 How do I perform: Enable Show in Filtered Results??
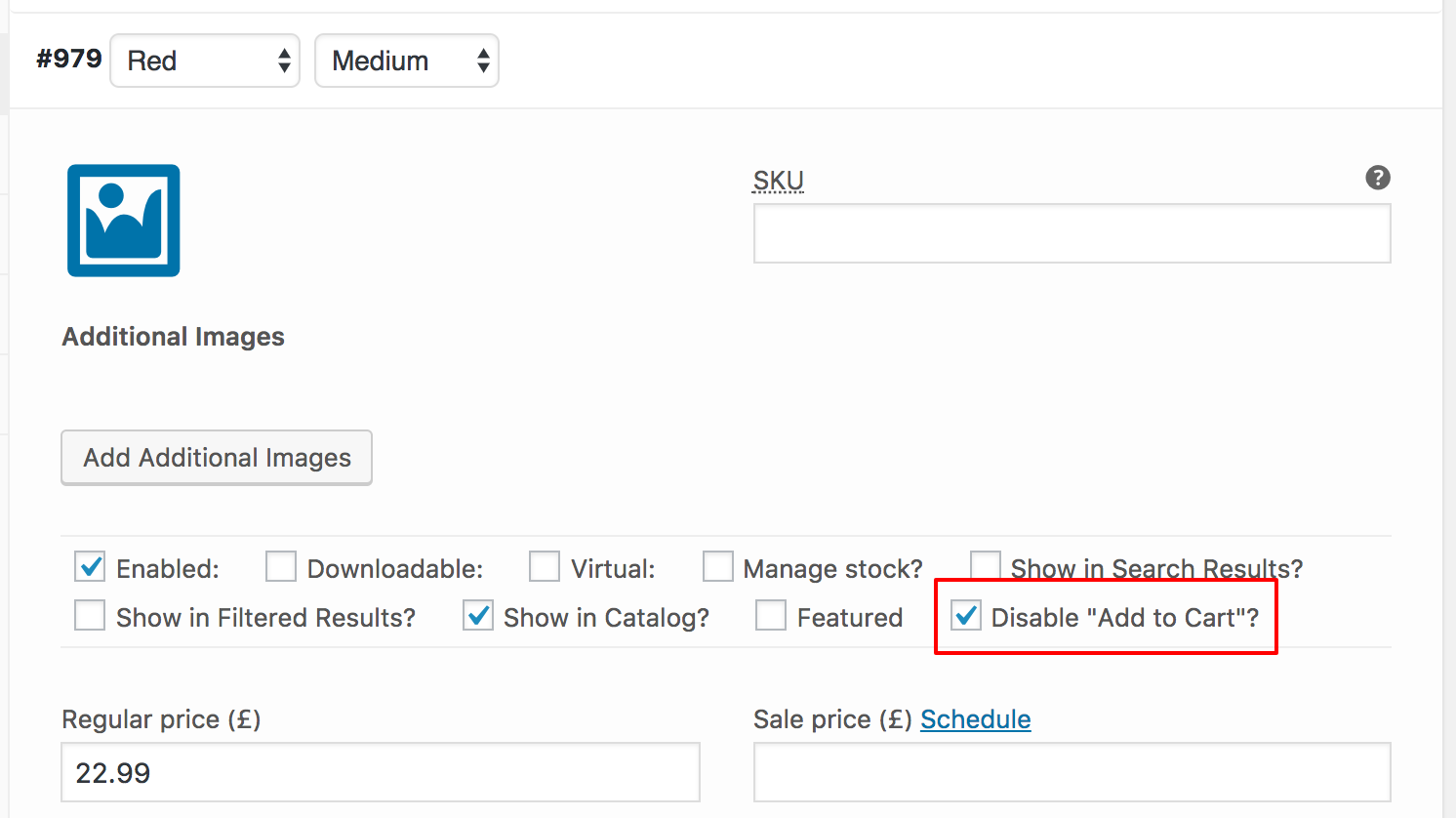coord(89,615)
